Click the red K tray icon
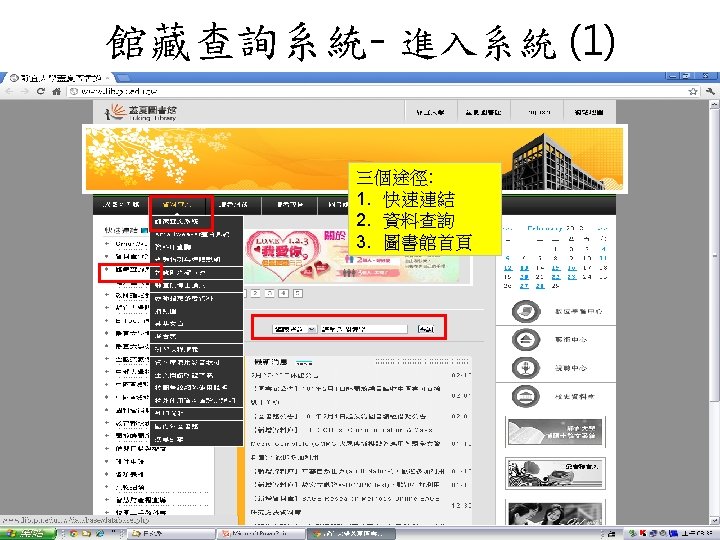The width and height of the screenshot is (720, 540). tap(642, 533)
